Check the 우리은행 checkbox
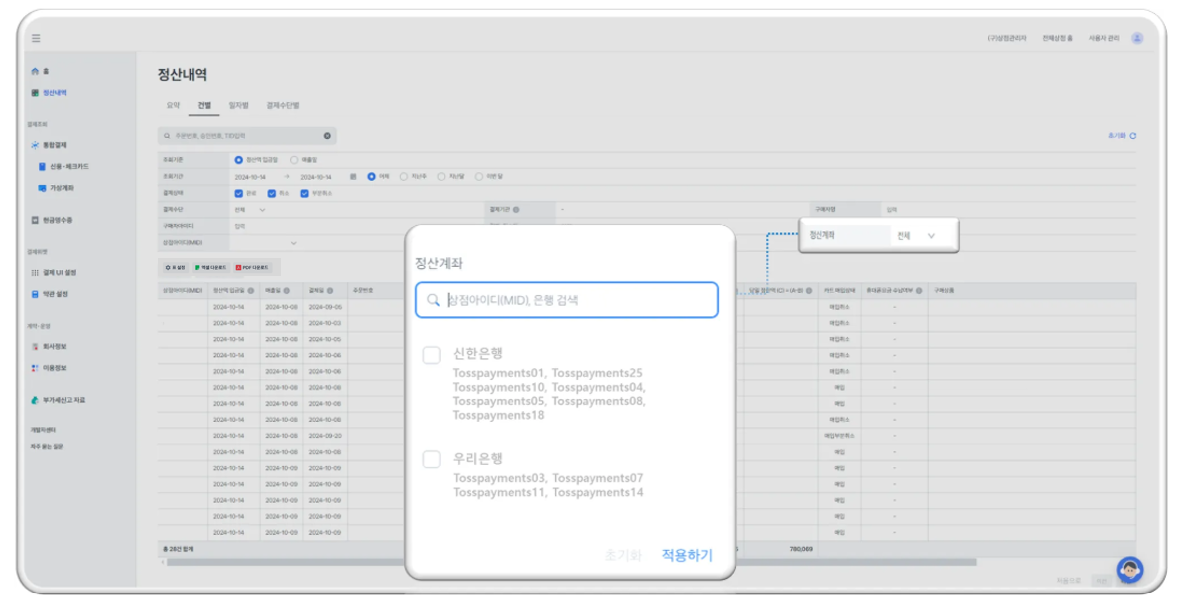Screen dimensions: 1177x595 [x=431, y=459]
